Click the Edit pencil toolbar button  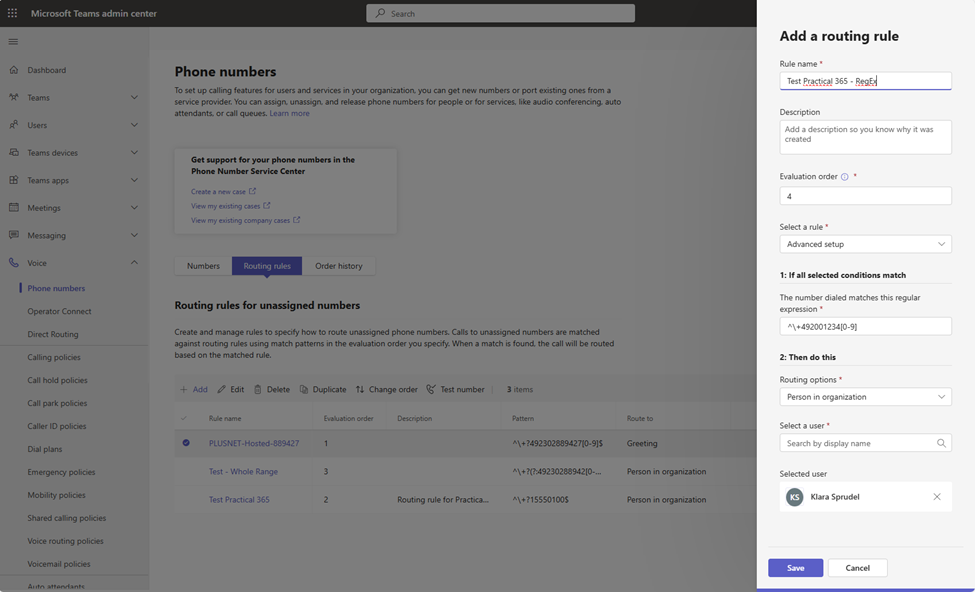coord(230,389)
